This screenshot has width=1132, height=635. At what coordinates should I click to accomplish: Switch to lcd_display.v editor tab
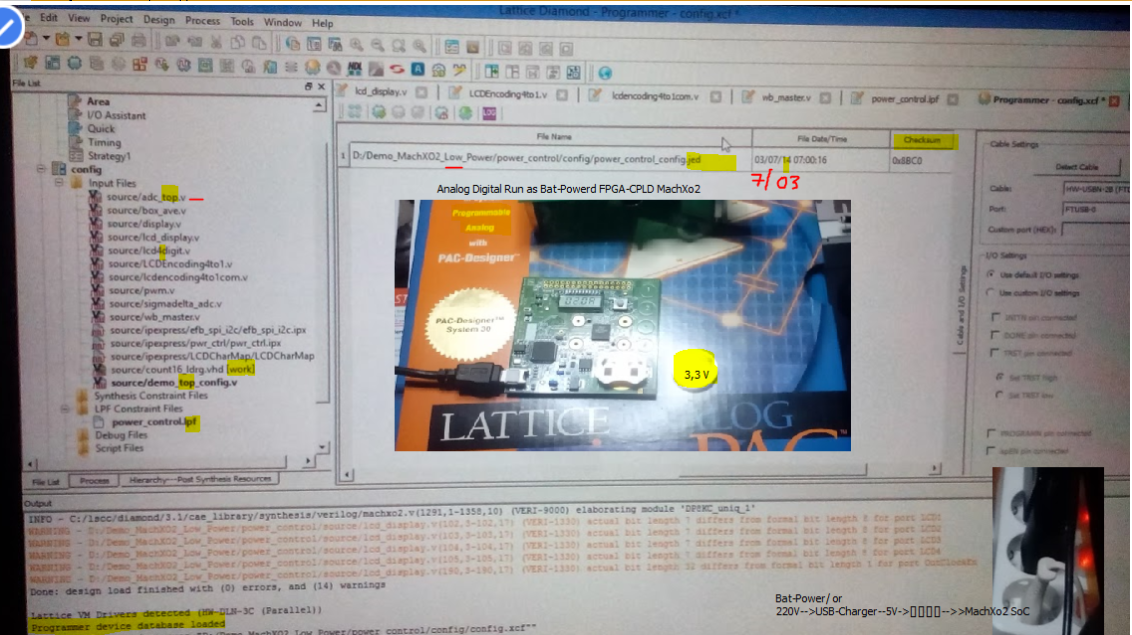380,92
